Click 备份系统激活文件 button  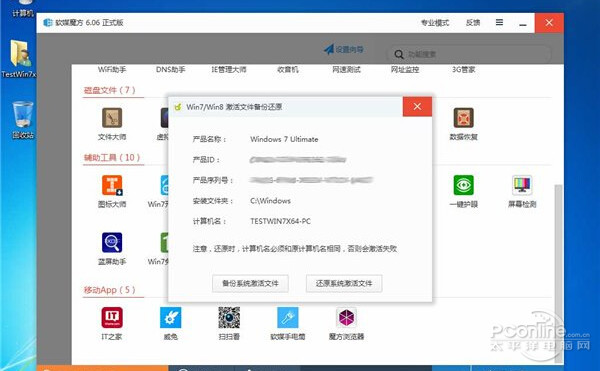point(250,283)
